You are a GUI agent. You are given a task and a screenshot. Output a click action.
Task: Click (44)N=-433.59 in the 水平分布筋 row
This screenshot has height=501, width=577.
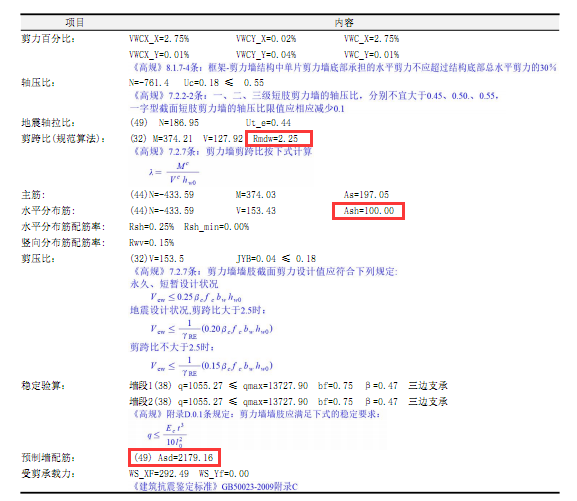tap(162, 211)
